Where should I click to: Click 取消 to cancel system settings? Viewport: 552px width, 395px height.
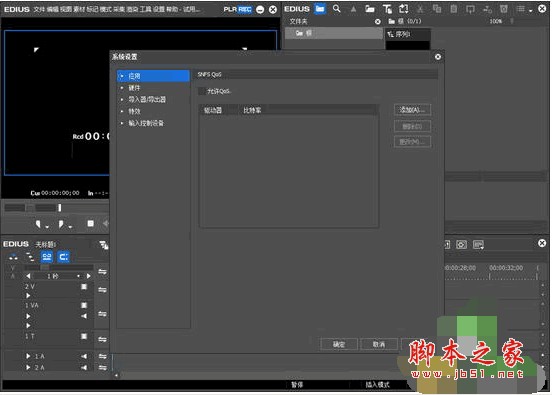point(379,344)
